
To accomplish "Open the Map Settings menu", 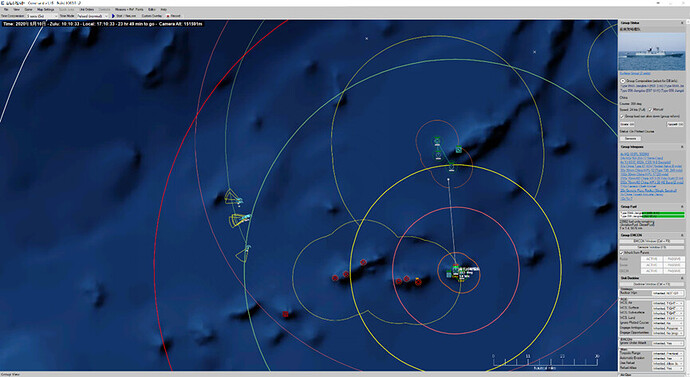I will click(45, 9).
